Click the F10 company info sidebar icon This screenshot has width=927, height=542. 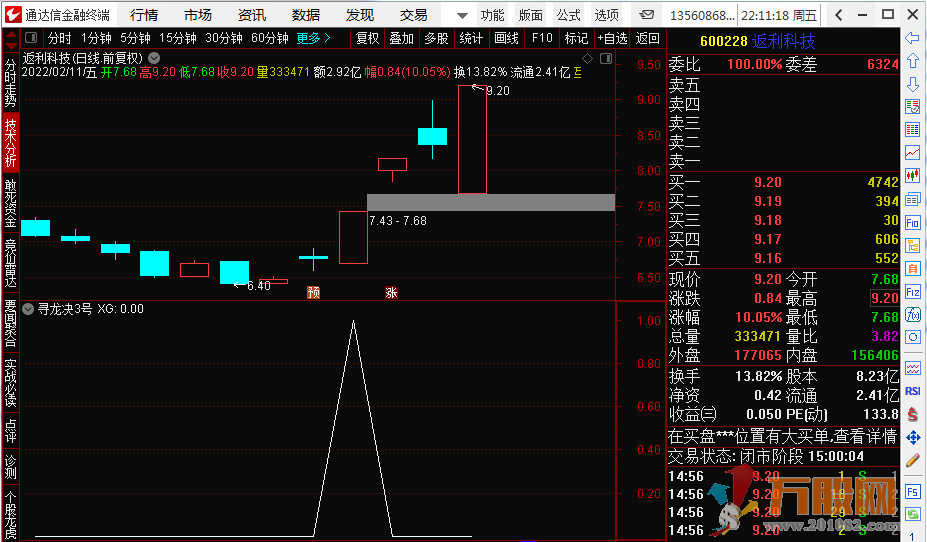click(x=912, y=222)
